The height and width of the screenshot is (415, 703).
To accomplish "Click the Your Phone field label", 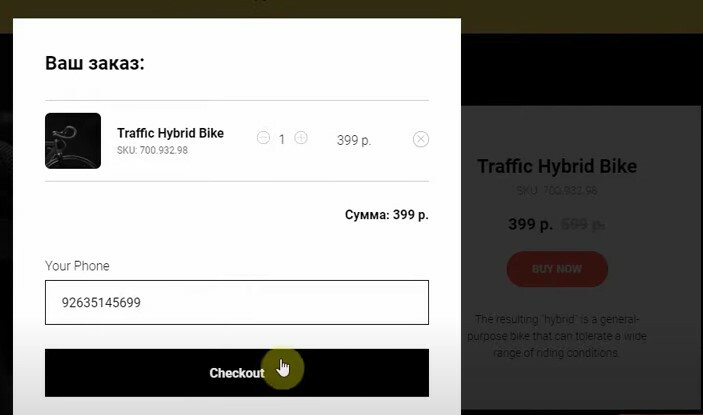I will (x=77, y=266).
